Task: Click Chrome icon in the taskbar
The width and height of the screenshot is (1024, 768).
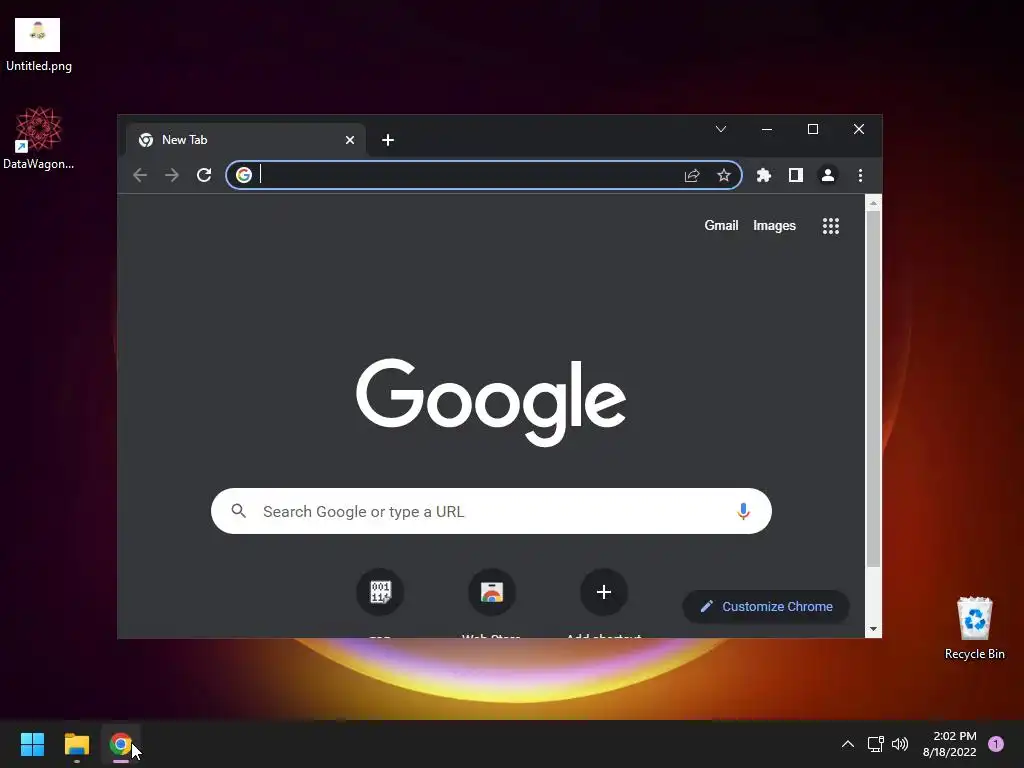Action: click(121, 744)
